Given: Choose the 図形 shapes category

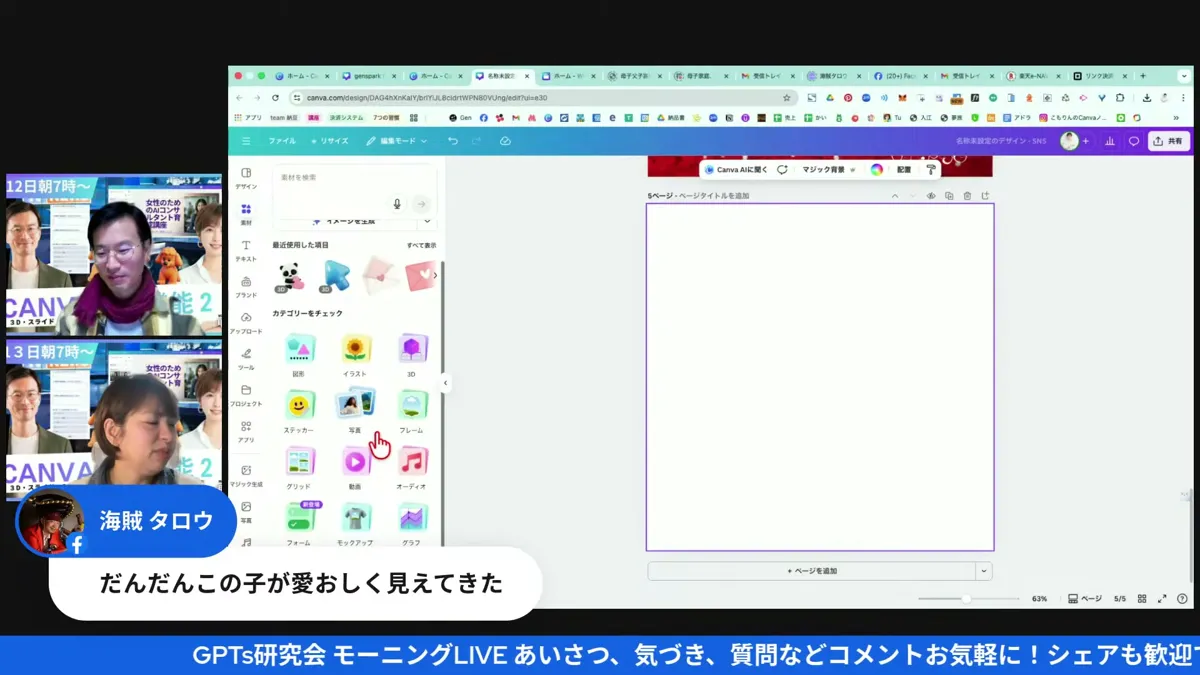Looking at the screenshot, I should click(299, 355).
